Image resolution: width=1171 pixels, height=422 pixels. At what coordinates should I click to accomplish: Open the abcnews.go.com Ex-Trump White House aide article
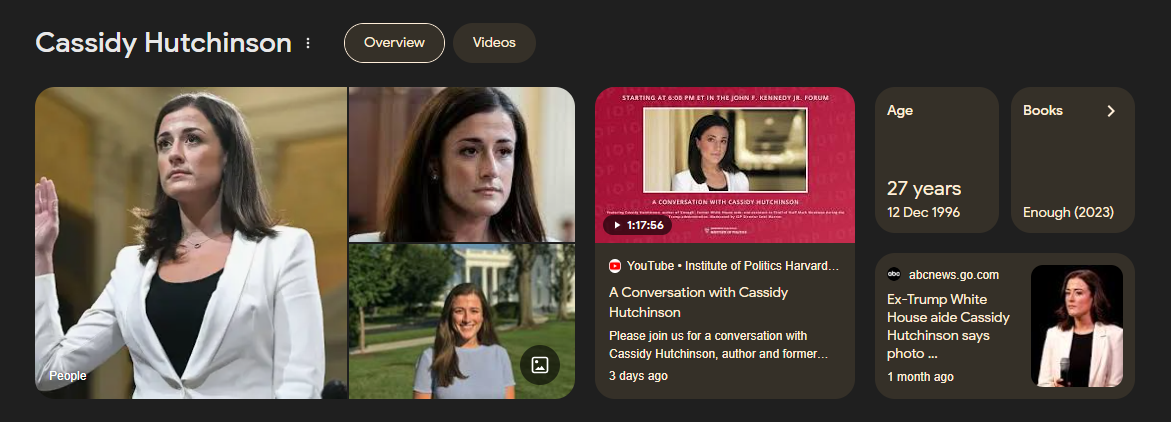[948, 326]
